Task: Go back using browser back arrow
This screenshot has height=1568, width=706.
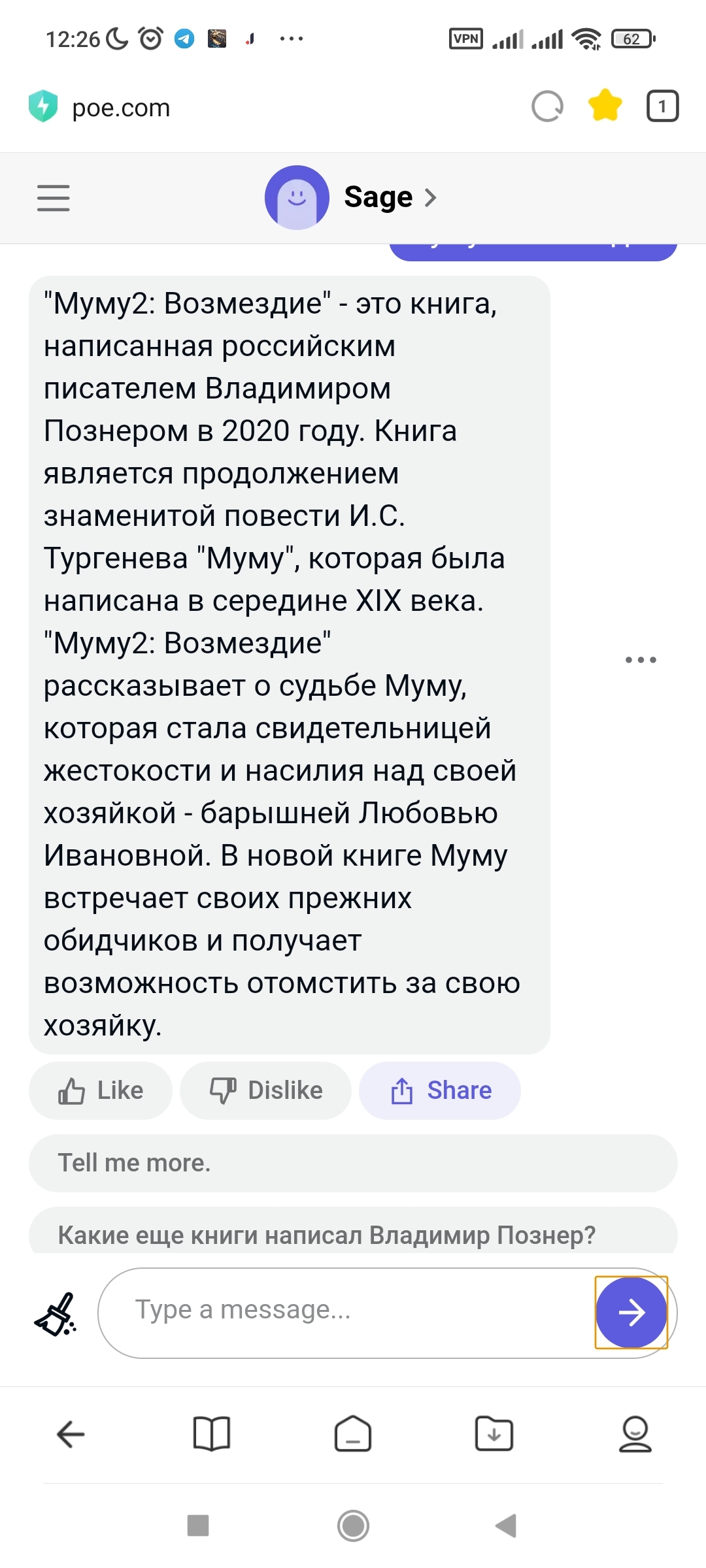Action: [71, 1434]
